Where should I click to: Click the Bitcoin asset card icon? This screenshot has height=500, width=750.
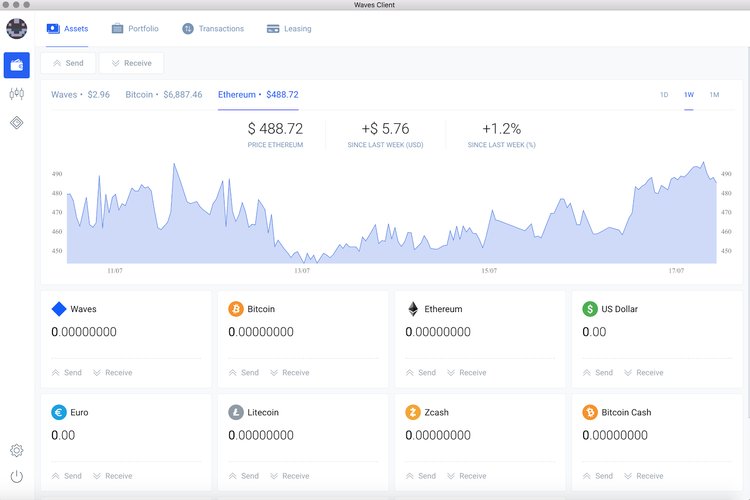click(x=236, y=309)
